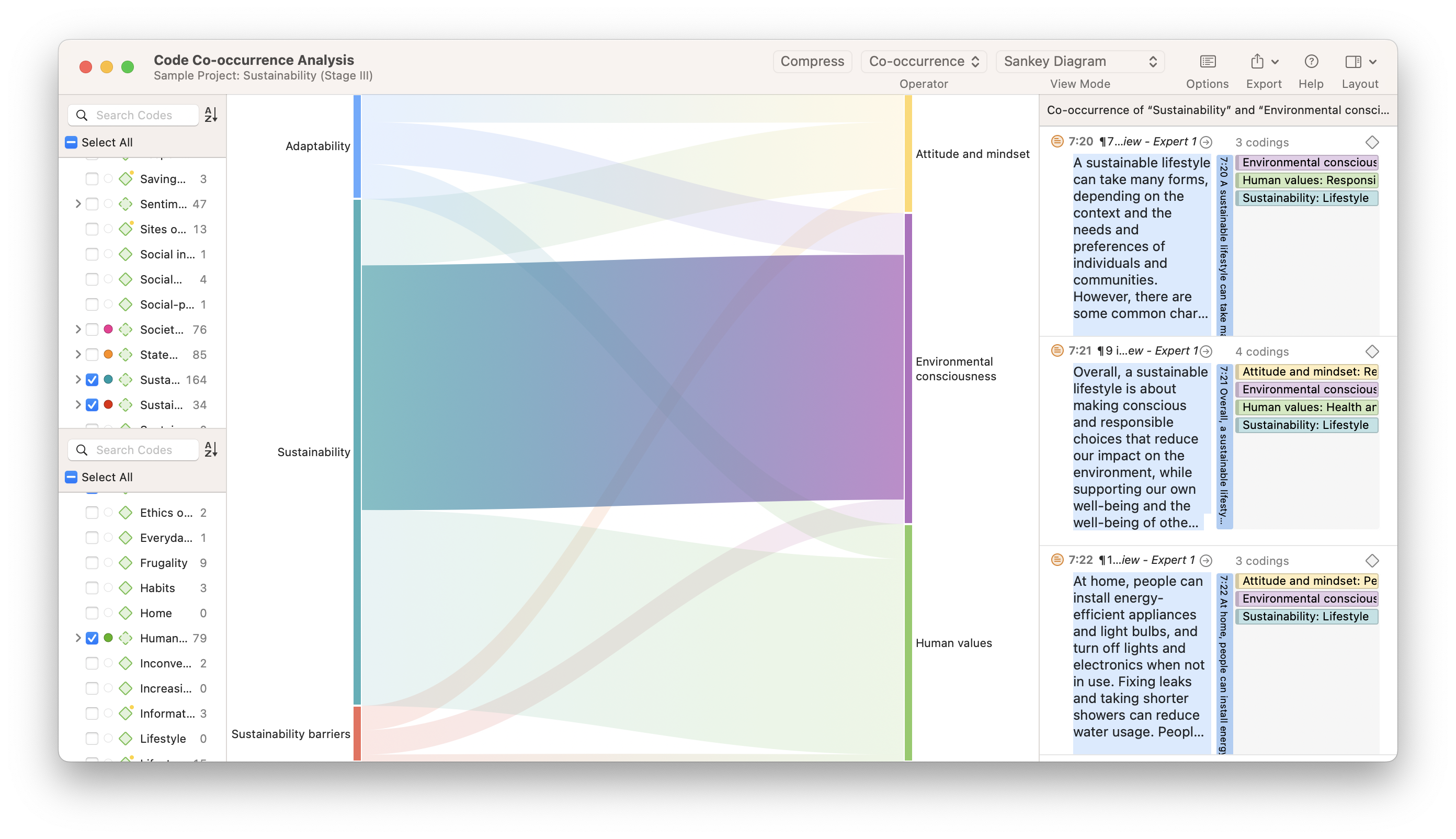Click the Layout panel icon
The image size is (1456, 839).
pyautogui.click(x=1352, y=62)
